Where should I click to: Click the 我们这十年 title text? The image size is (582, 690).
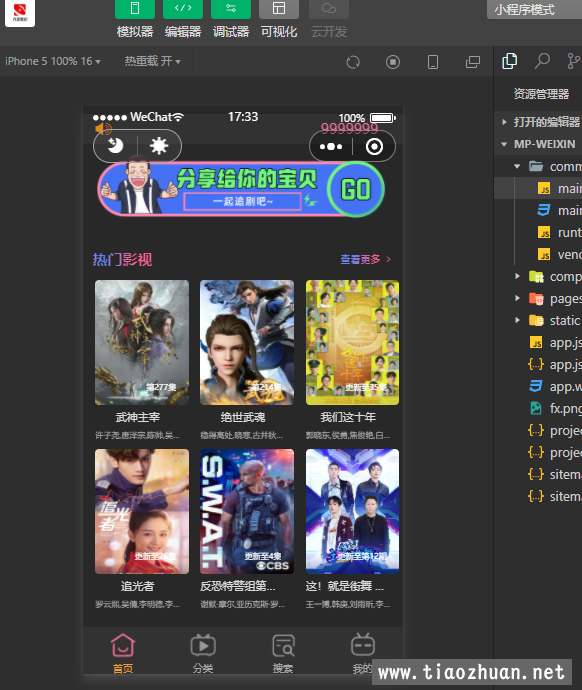[348, 417]
